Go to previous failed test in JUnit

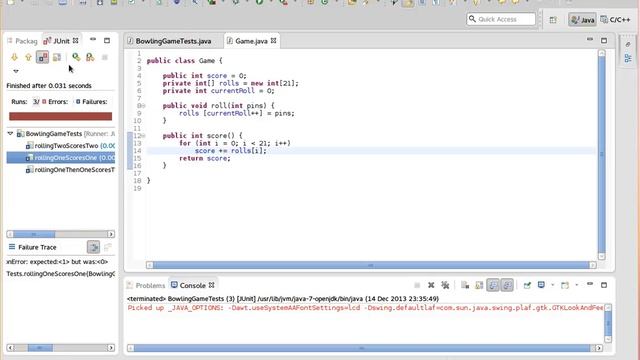[x=28, y=57]
